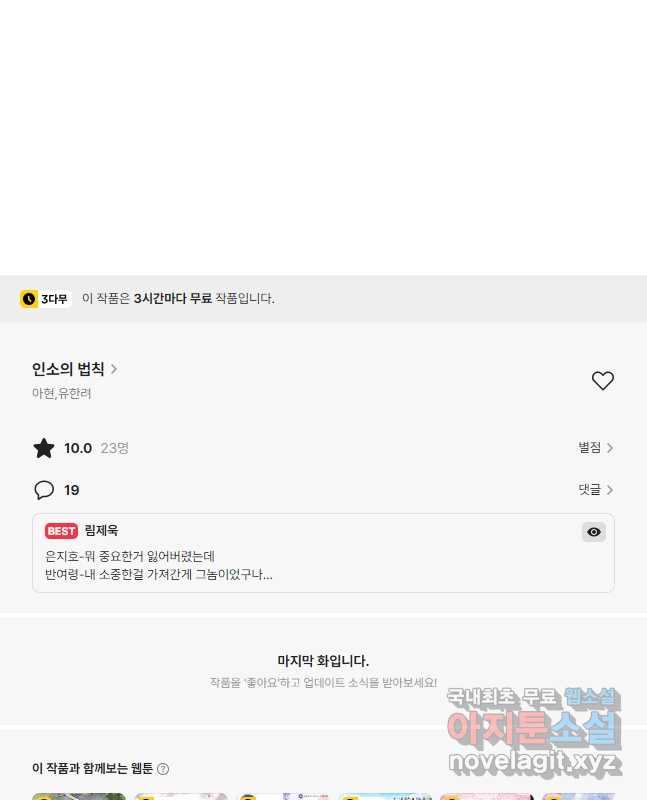The width and height of the screenshot is (647, 800).
Task: Toggle the eye icon on best comment
Action: click(x=594, y=532)
